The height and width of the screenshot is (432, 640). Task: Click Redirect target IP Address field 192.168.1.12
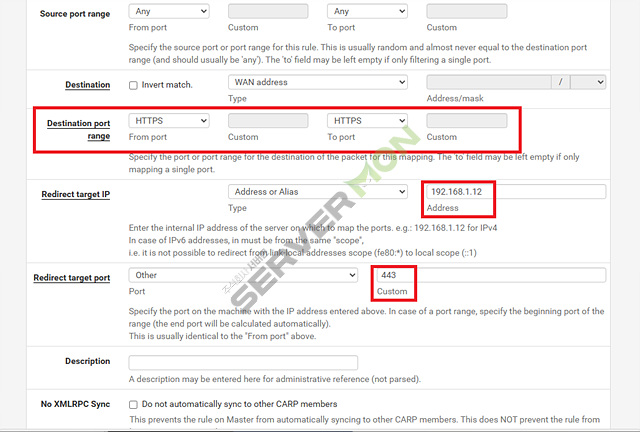tap(516, 192)
